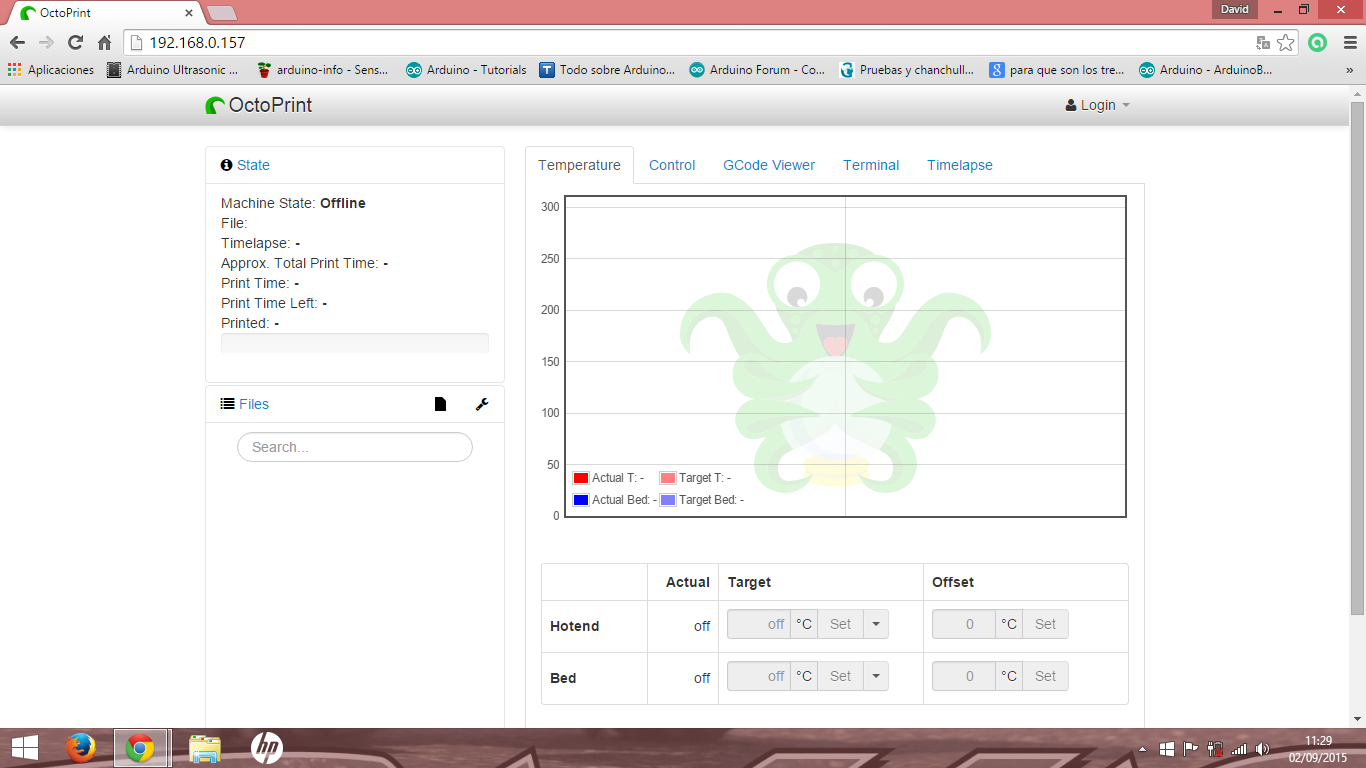Close the OctoPrint browser tab
This screenshot has height=768, width=1366.
[189, 13]
